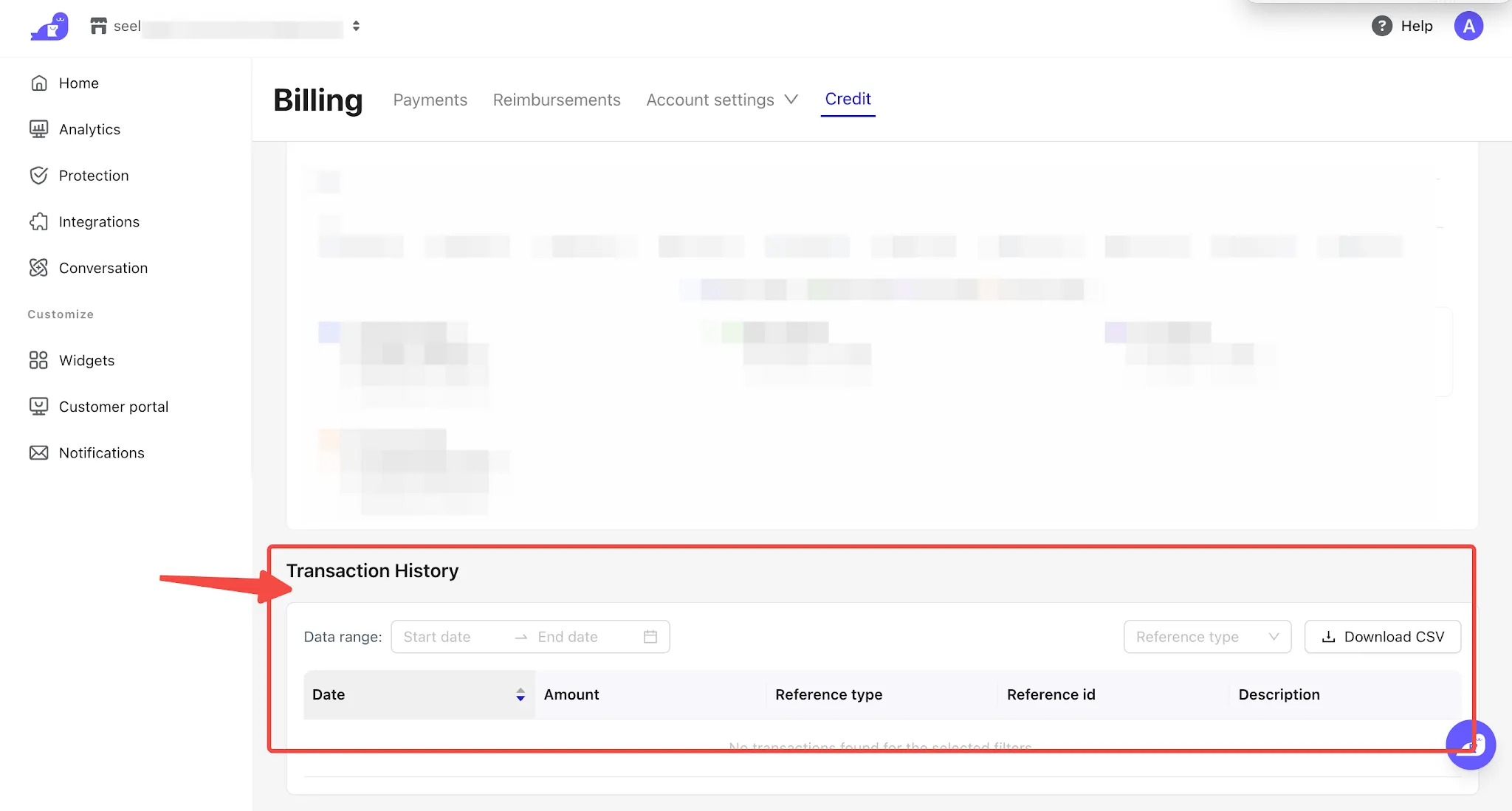Click the Date column header
Screen dimensions: 1512x811
tap(419, 694)
